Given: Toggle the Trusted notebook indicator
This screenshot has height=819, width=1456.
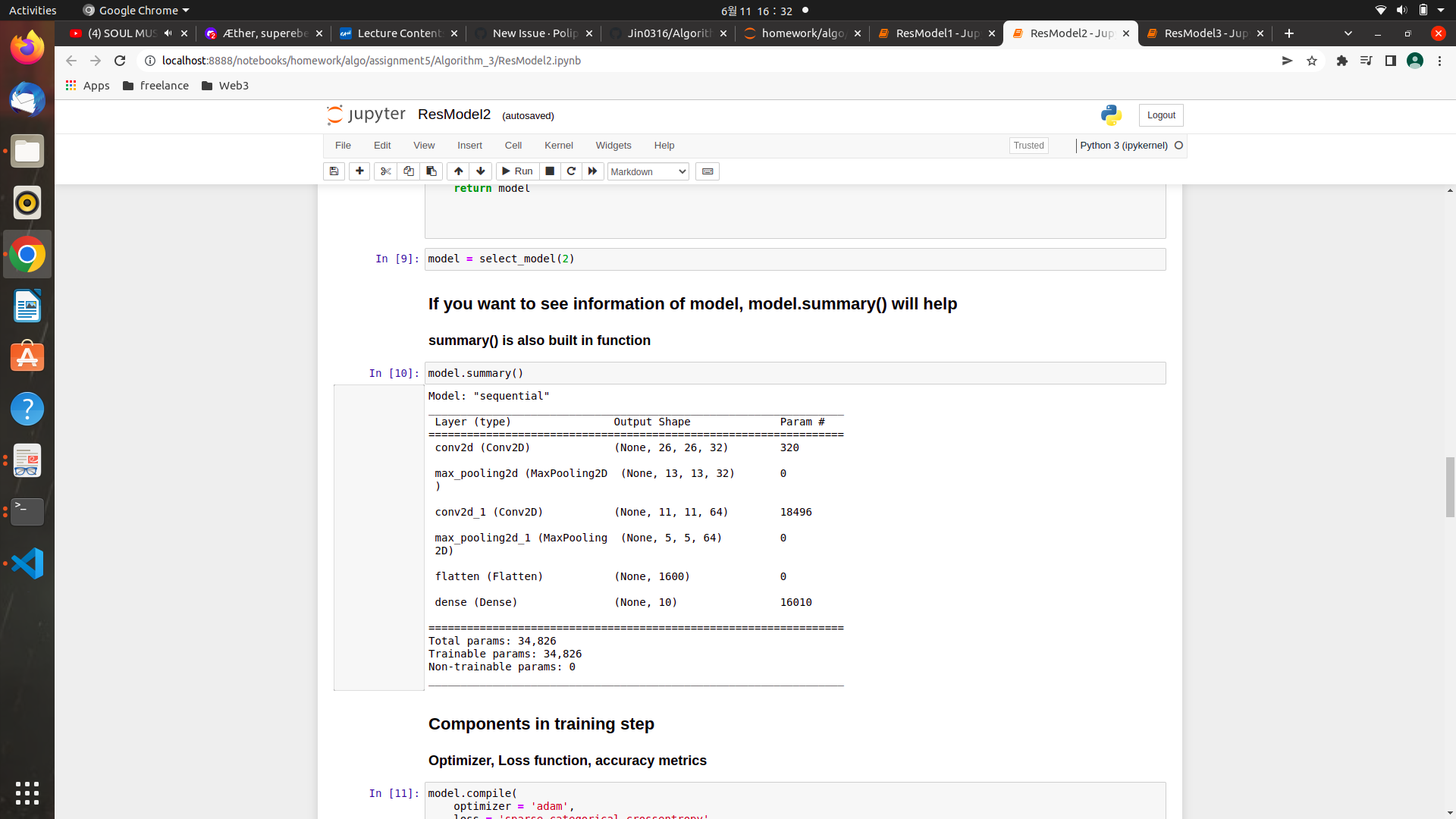Looking at the screenshot, I should click(1028, 146).
